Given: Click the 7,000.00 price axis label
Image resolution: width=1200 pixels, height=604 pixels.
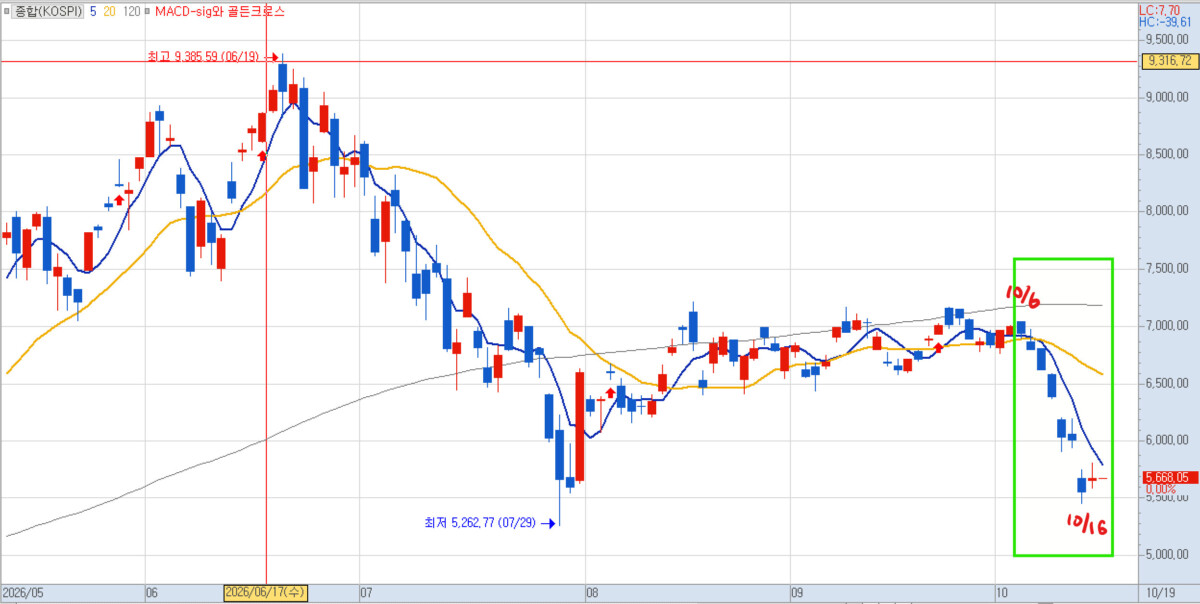Looking at the screenshot, I should click(1167, 326).
